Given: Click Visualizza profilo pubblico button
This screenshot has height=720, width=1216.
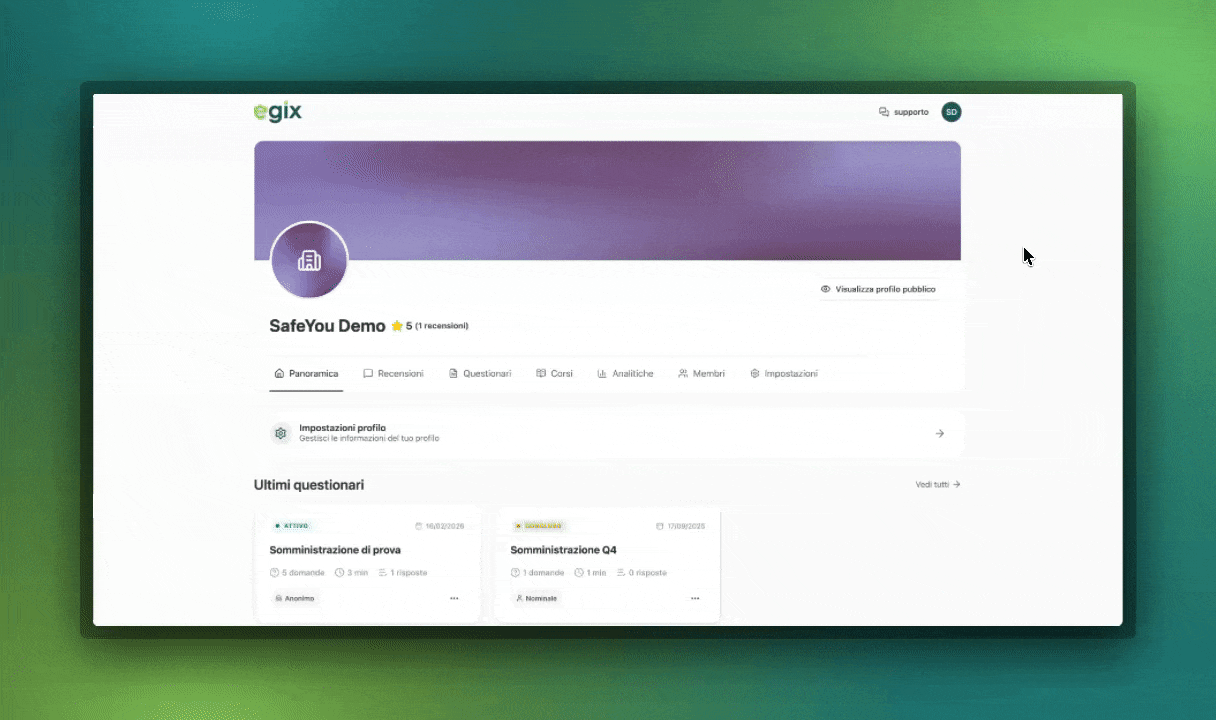Looking at the screenshot, I should click(x=878, y=289).
